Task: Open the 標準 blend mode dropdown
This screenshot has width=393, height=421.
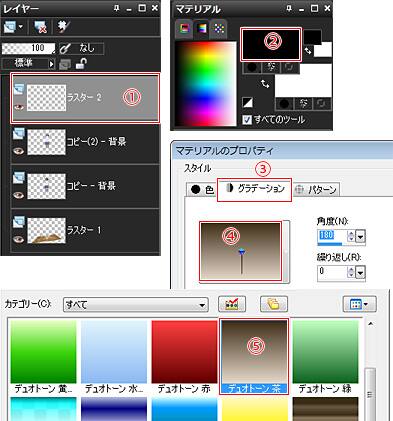Action: (28, 63)
